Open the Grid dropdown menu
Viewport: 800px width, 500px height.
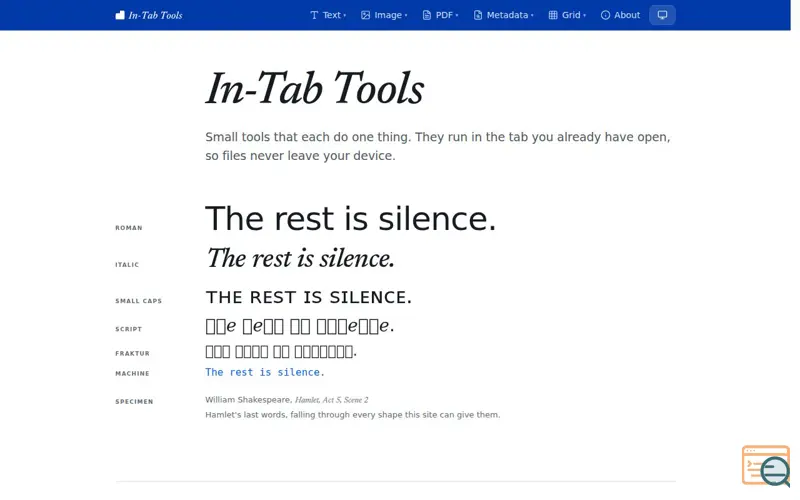[x=567, y=15]
